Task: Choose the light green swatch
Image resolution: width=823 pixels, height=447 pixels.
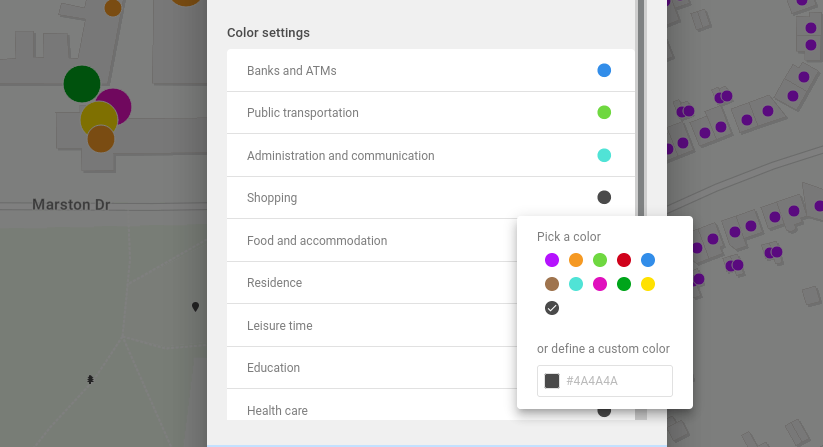Action: 600,260
